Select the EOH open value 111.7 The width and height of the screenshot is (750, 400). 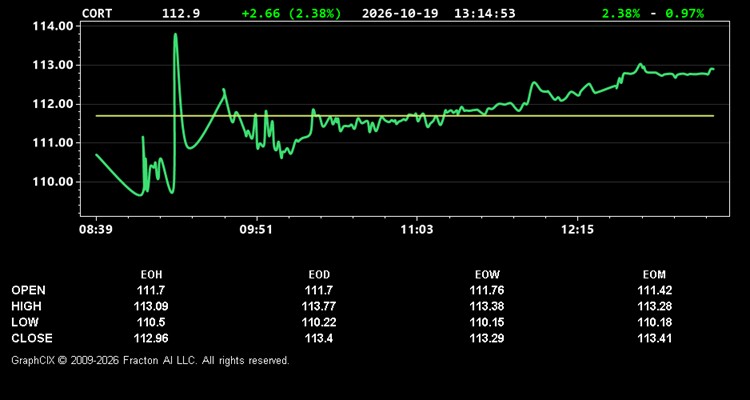click(x=151, y=290)
